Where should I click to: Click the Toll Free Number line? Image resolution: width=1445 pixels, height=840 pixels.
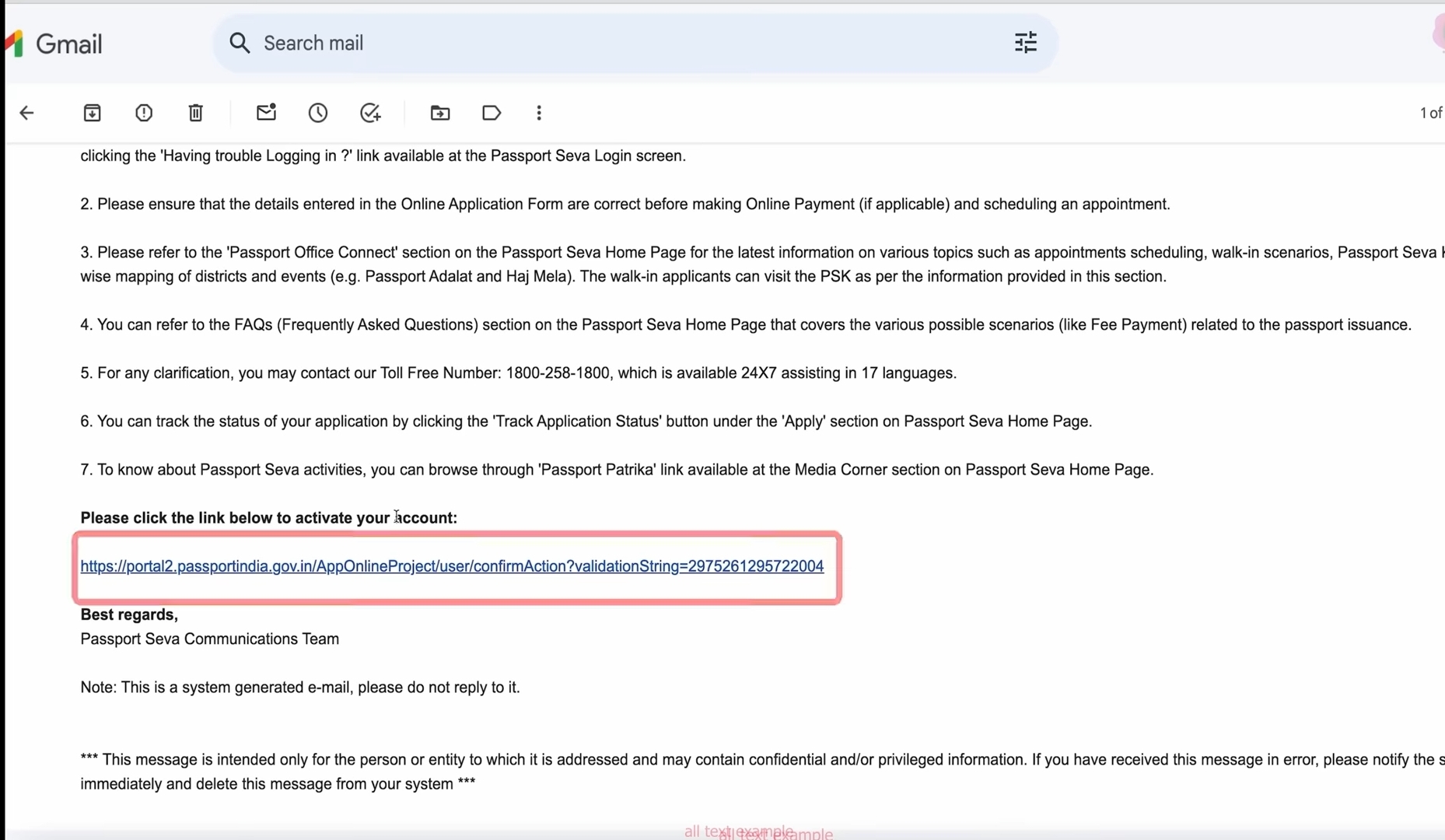click(x=519, y=373)
